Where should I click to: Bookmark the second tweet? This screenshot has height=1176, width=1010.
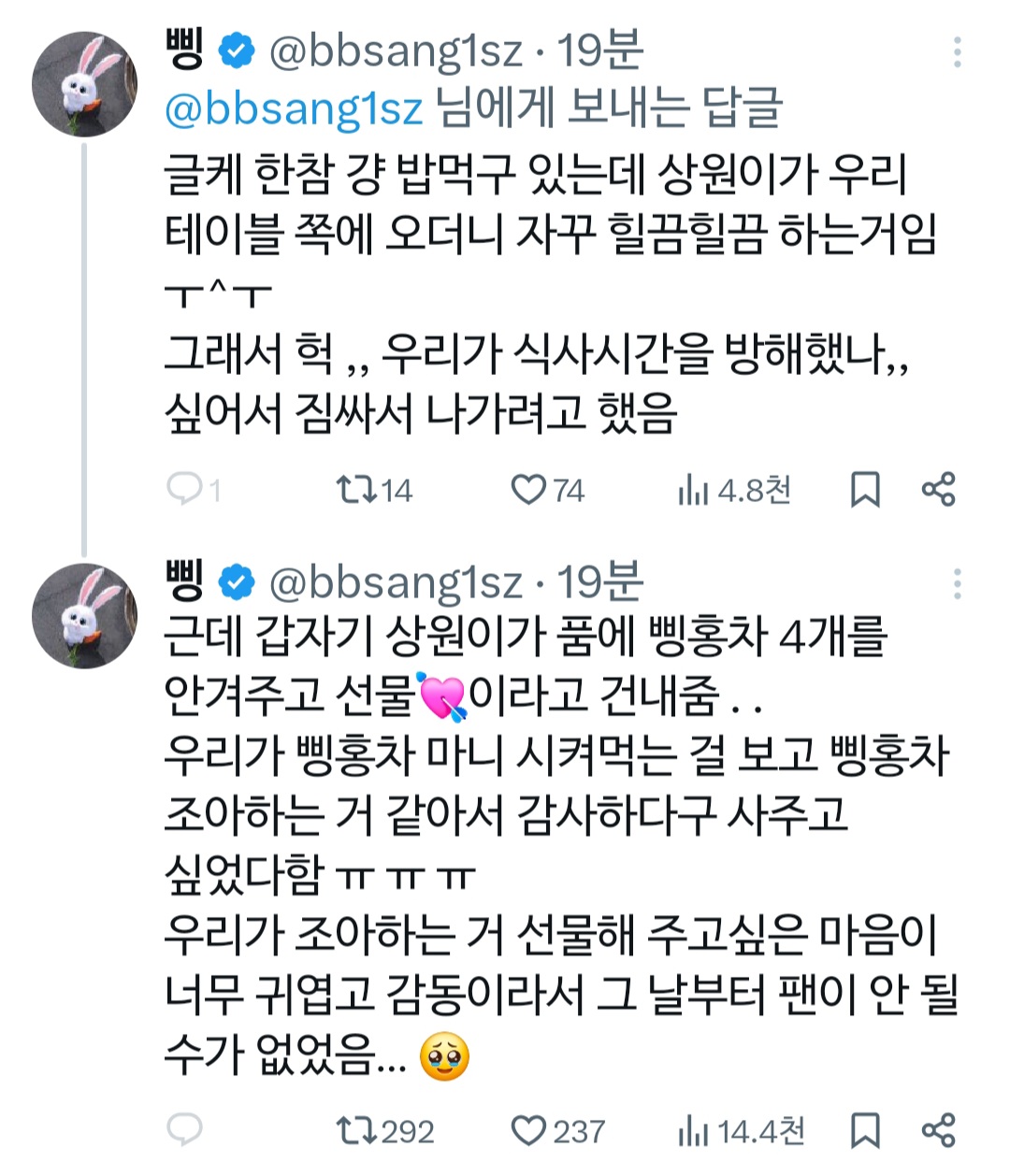coord(865,1131)
